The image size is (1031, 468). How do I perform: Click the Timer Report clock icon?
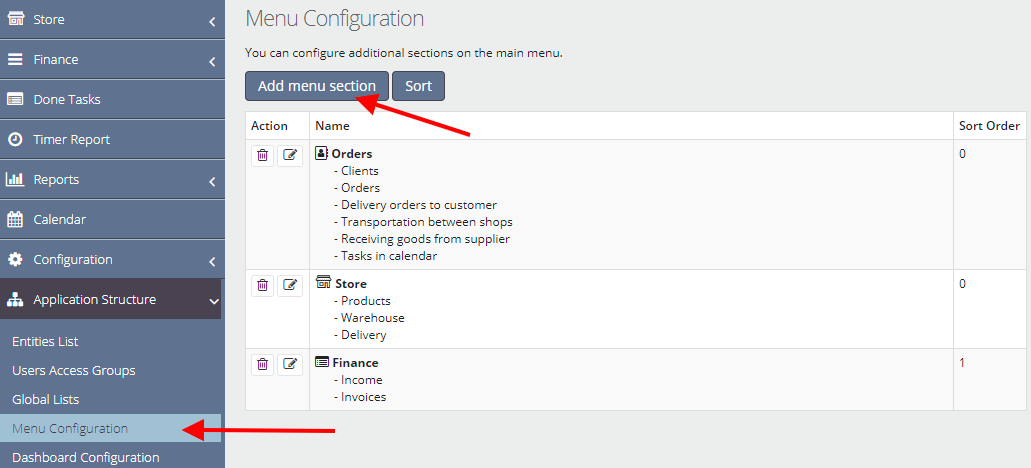15,139
